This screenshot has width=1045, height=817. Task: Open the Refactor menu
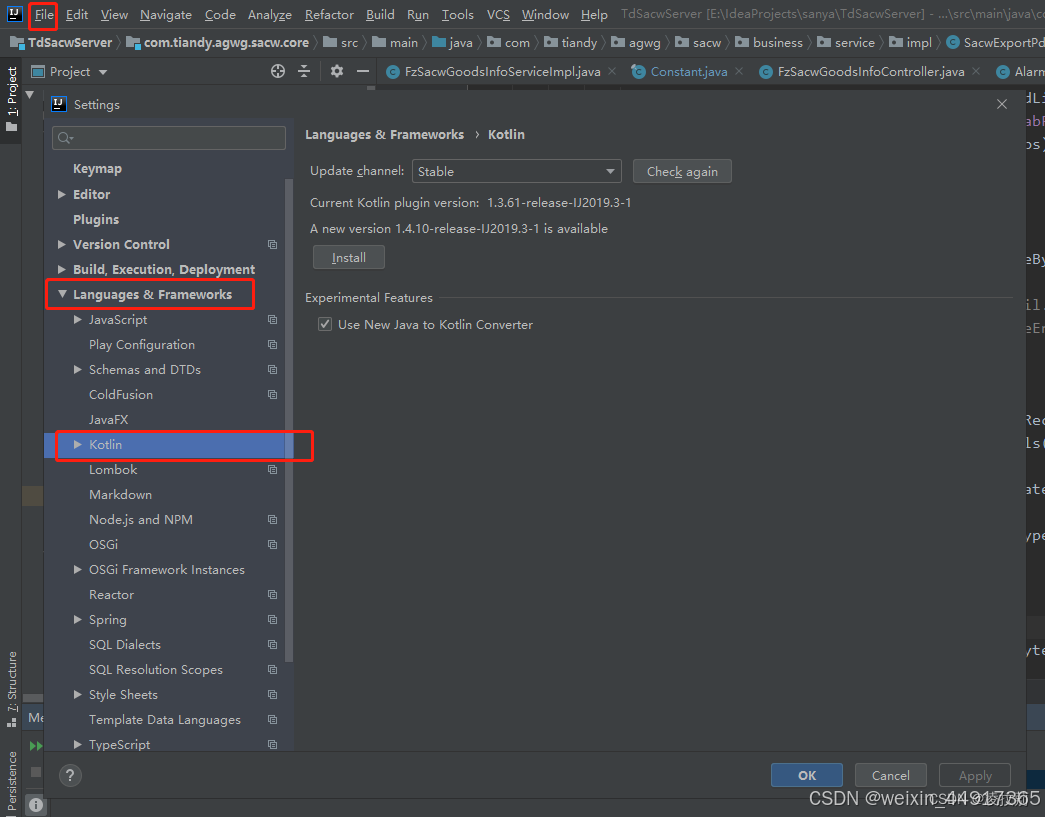point(329,14)
